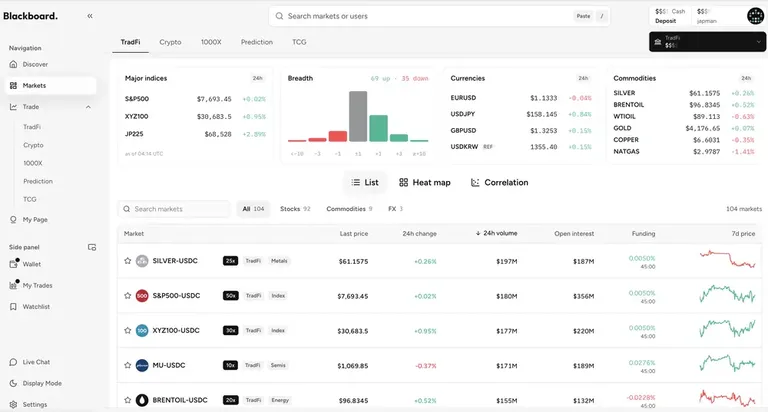This screenshot has width=768, height=412.
Task: Switch Display Mode moon icon
Action: coord(13,383)
